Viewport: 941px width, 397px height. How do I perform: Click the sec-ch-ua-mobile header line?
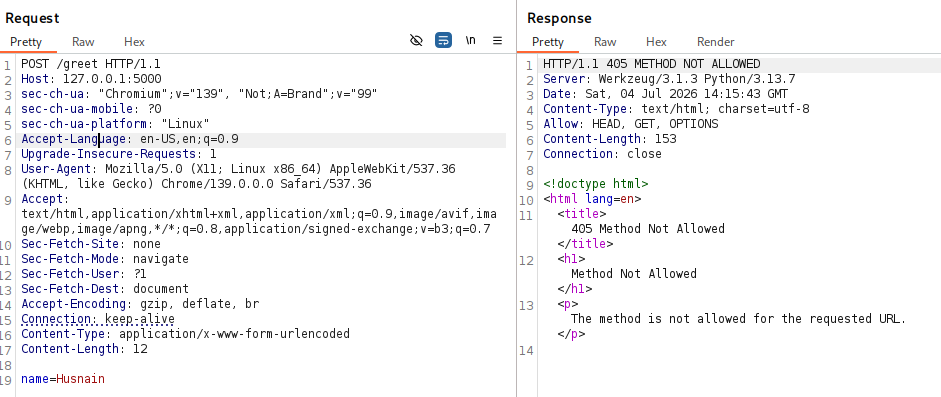click(91, 109)
